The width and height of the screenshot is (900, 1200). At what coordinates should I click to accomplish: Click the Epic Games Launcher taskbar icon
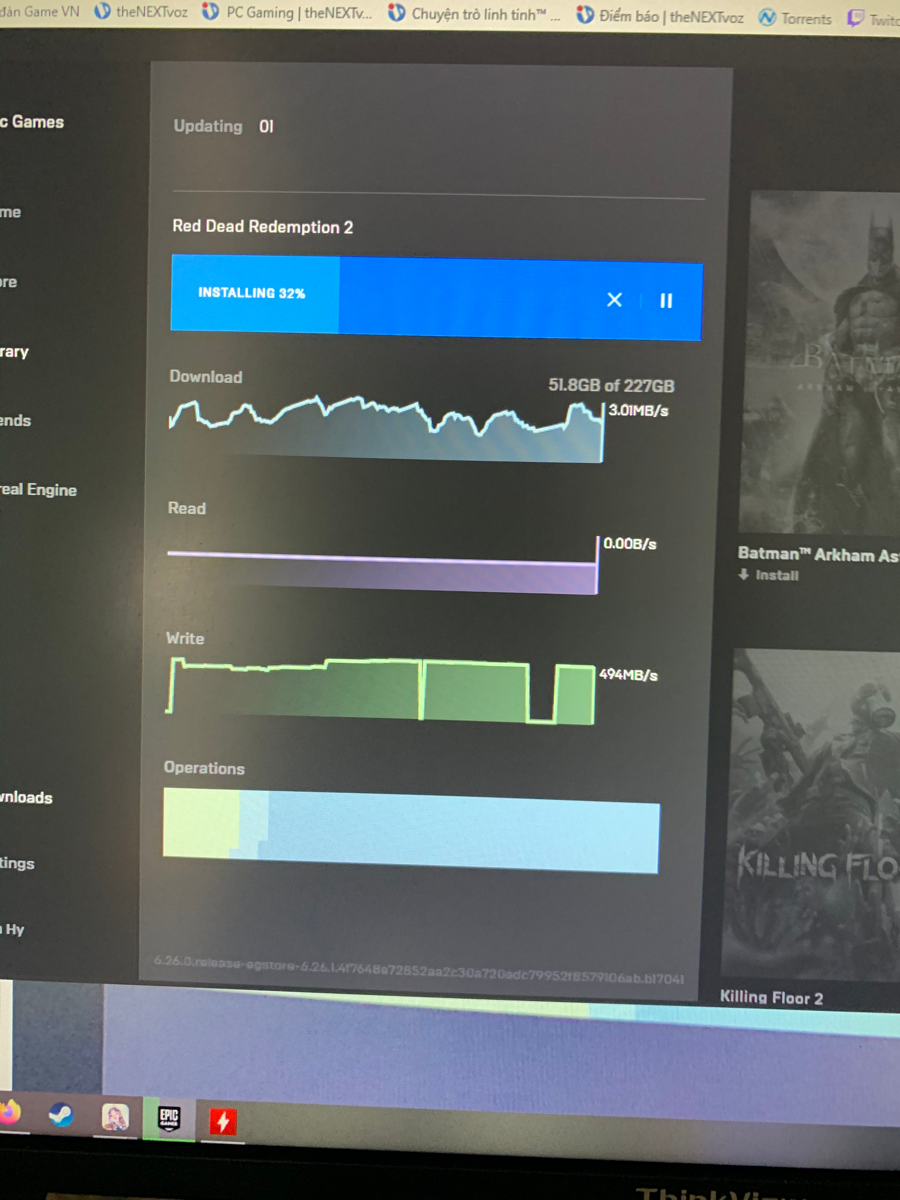pos(169,1119)
